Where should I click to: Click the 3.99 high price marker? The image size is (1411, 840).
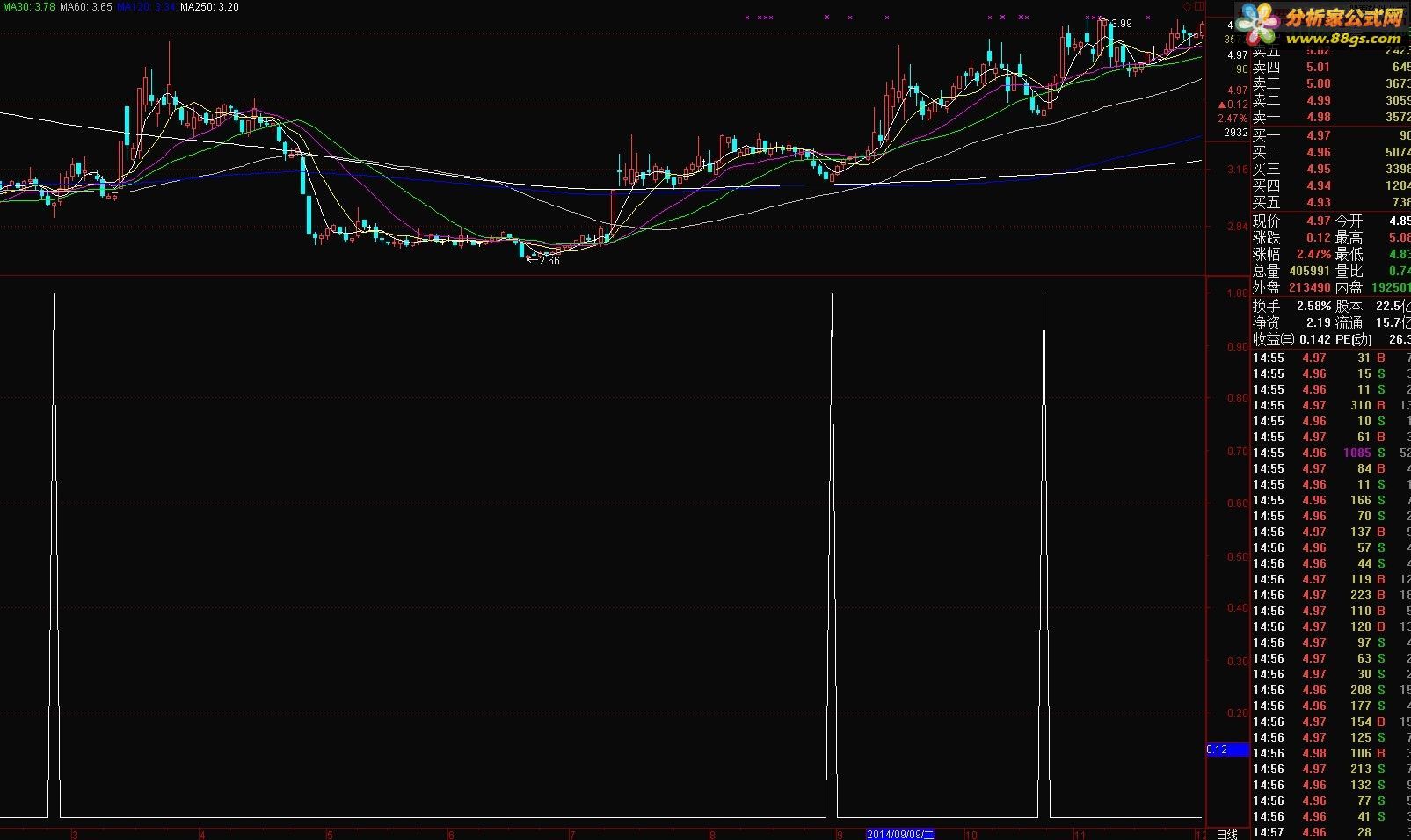(1121, 24)
